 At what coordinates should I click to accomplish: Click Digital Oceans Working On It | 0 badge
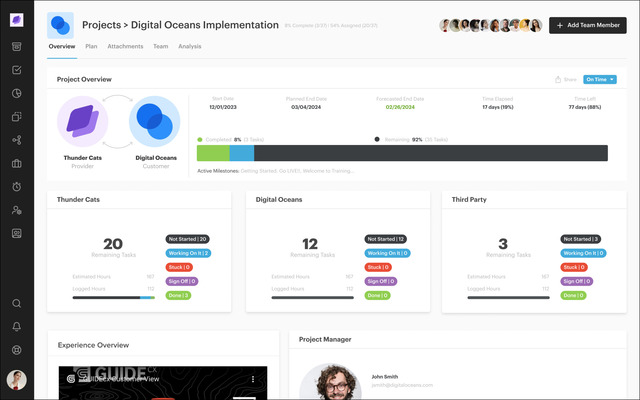click(387, 253)
